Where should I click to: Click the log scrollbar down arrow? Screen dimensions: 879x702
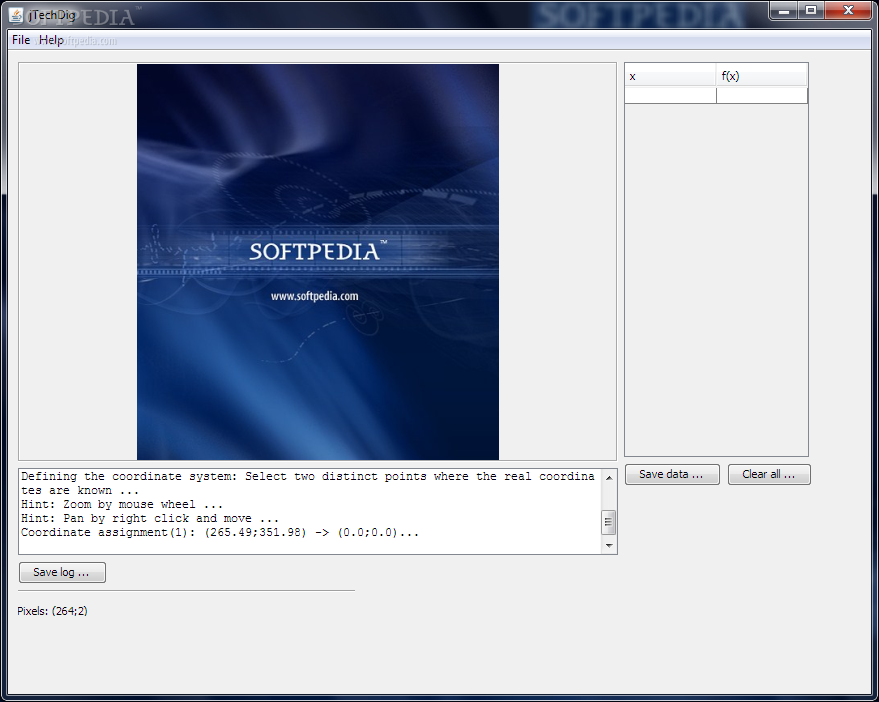pyautogui.click(x=609, y=546)
